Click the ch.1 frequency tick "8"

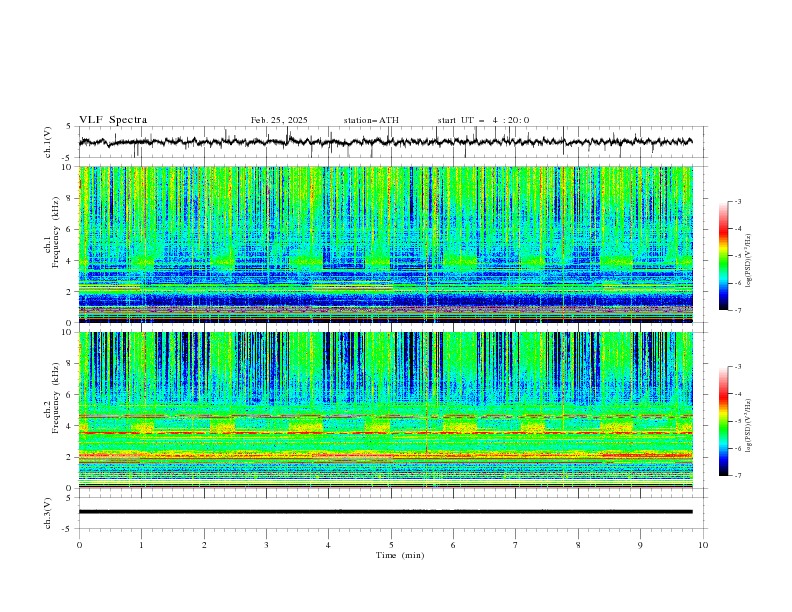click(x=70, y=198)
